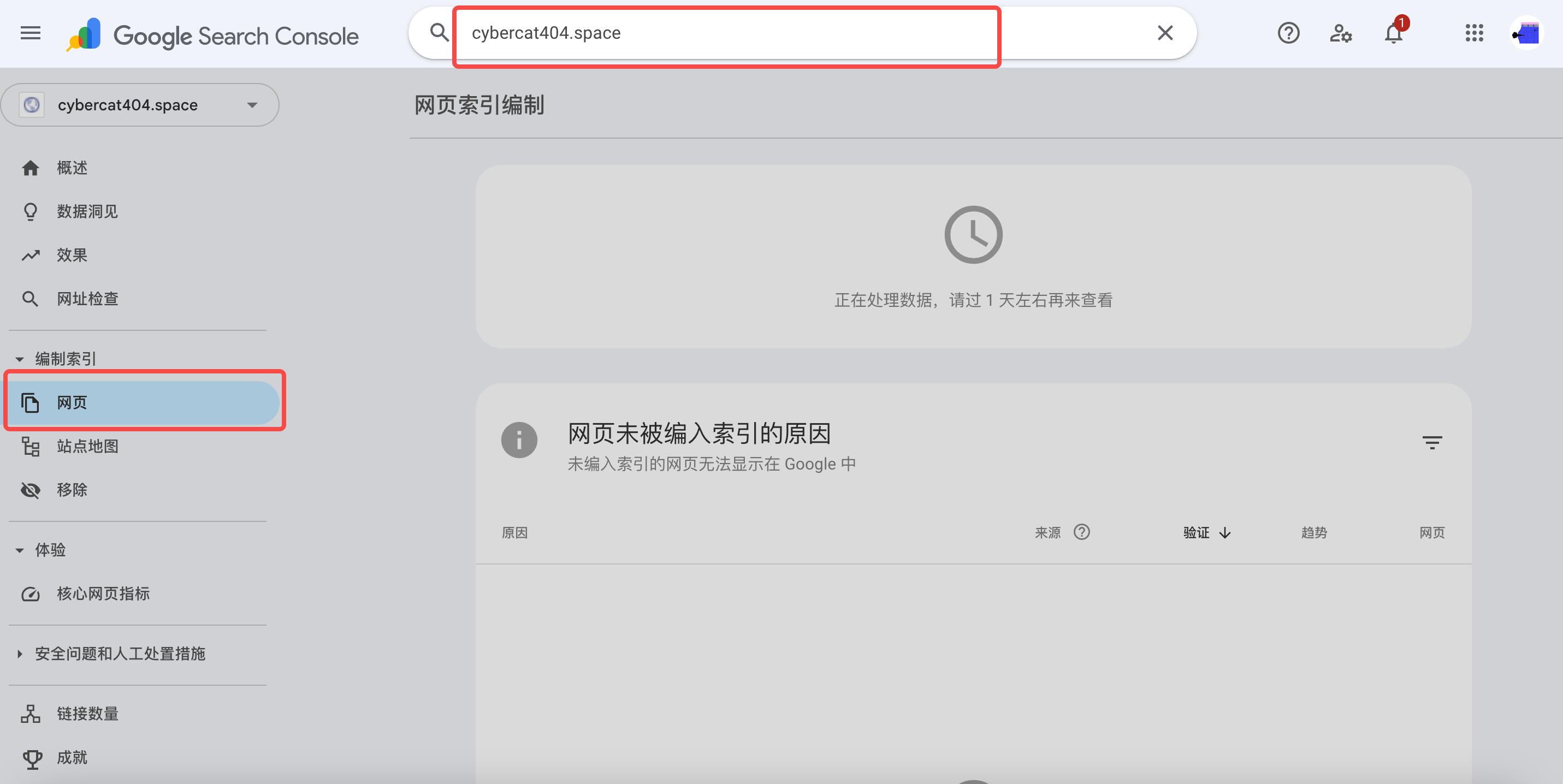Click the help icon next to 来源
The width and height of the screenshot is (1563, 784).
[x=1081, y=532]
